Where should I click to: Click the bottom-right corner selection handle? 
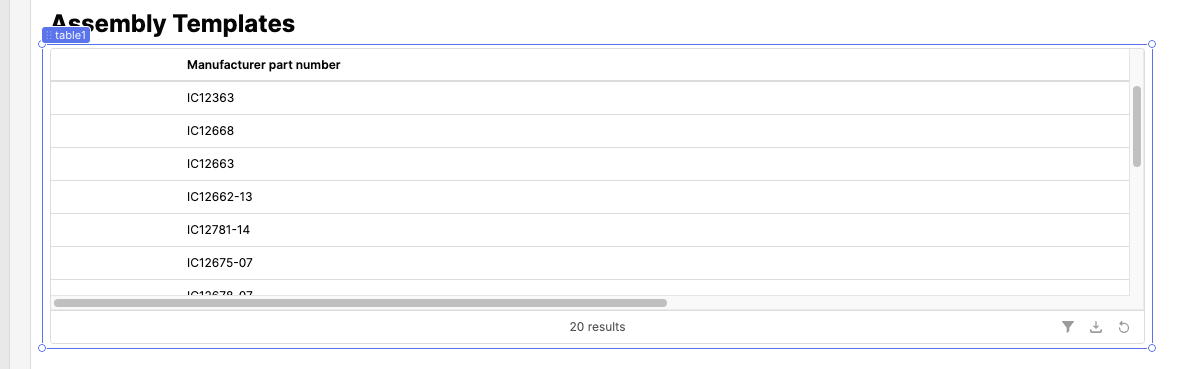click(x=1152, y=348)
